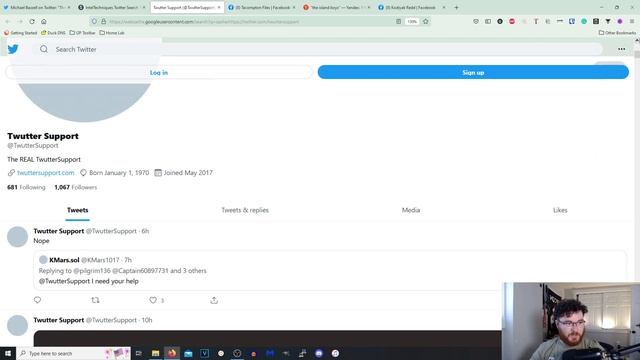Screen dimensions: 640x360
Task: Expand the Home Lab bookmarks folder
Action: point(112,33)
